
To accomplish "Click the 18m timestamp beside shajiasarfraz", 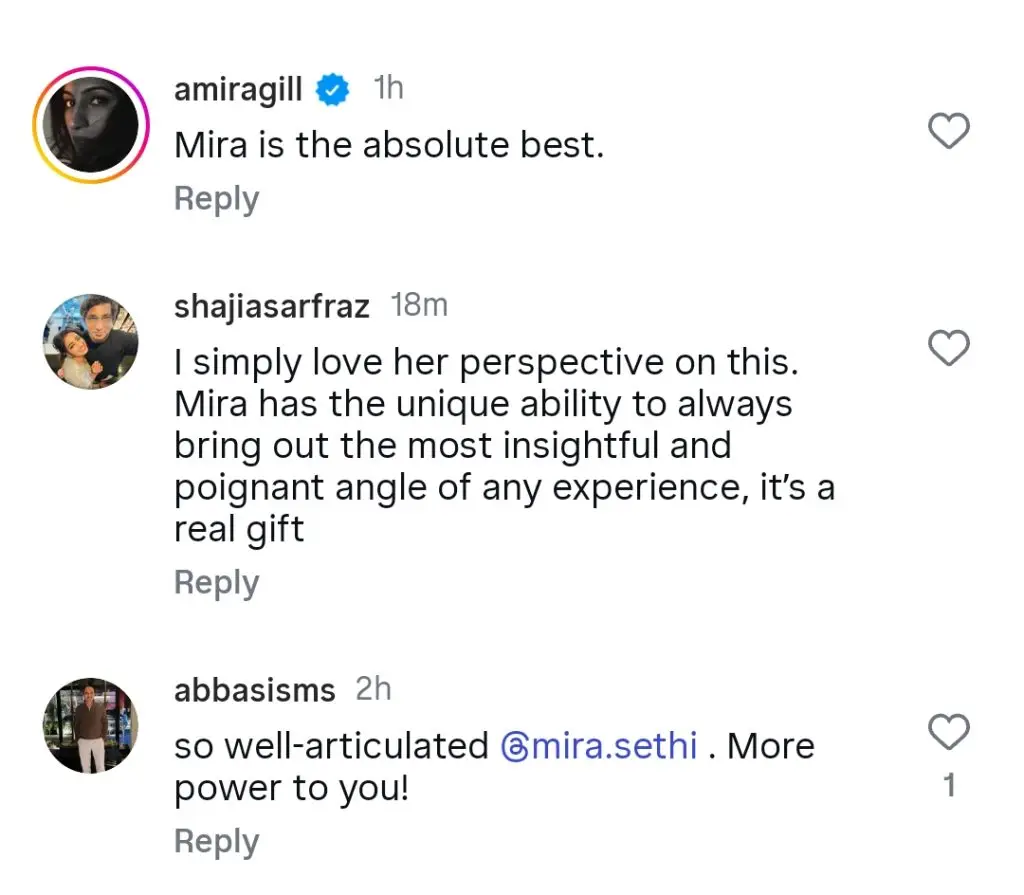I will point(419,306).
